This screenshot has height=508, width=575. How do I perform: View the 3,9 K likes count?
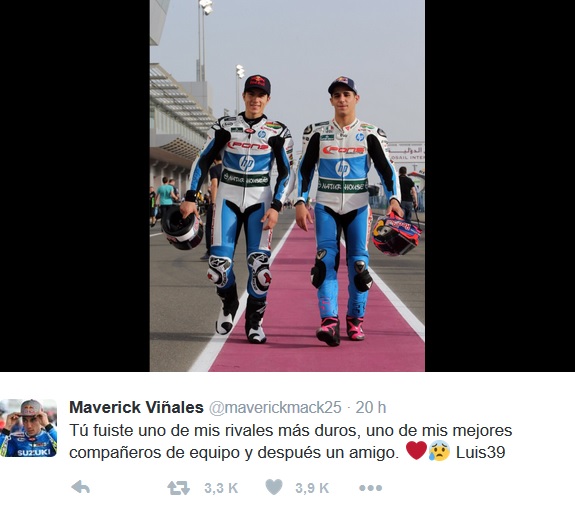click(312, 488)
